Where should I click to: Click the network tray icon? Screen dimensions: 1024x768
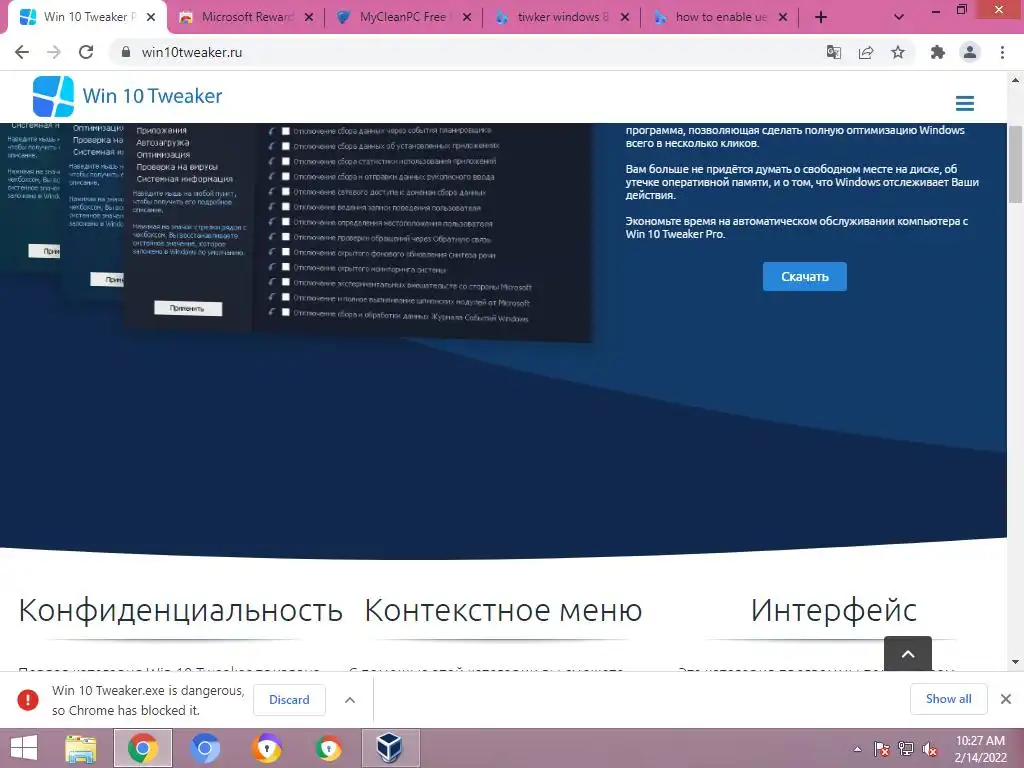(905, 749)
